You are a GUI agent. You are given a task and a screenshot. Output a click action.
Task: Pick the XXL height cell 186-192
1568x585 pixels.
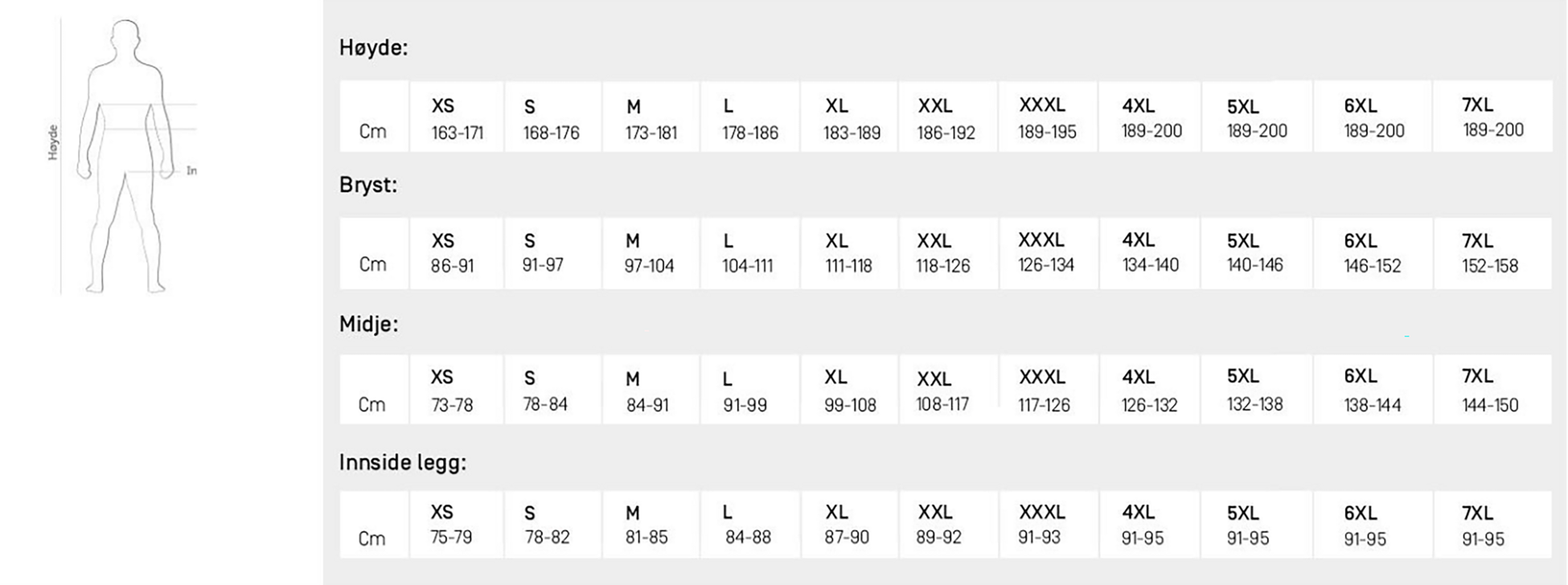[x=946, y=118]
